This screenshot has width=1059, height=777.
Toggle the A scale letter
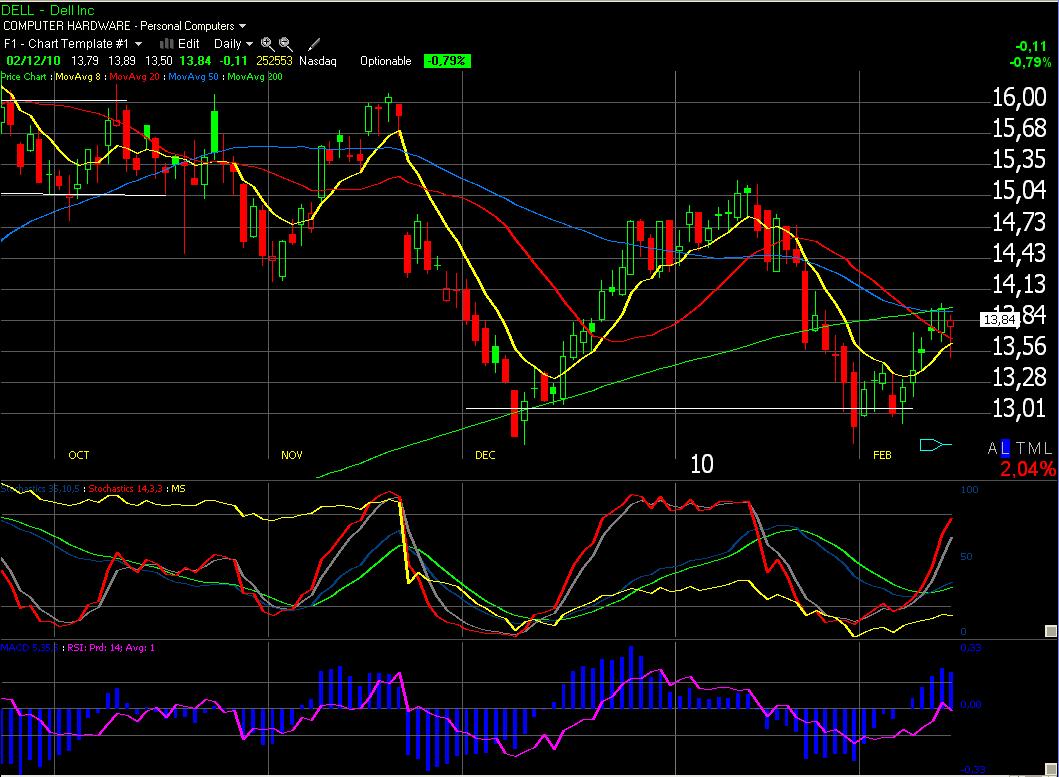tap(993, 448)
